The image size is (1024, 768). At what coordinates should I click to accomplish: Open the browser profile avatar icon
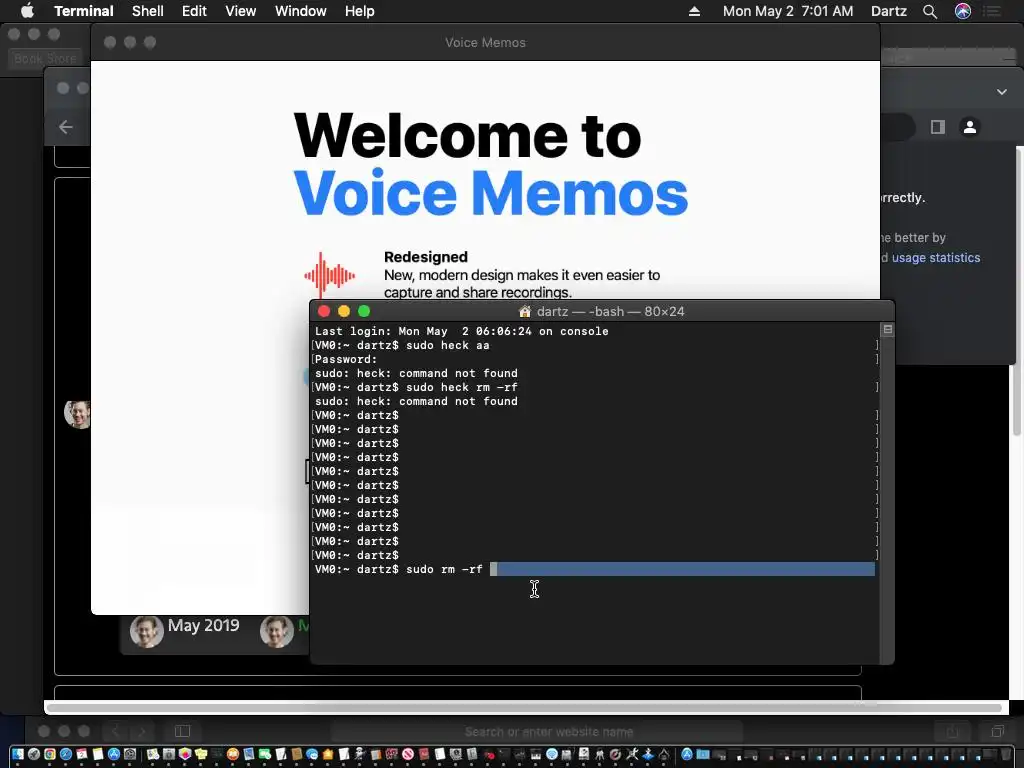click(970, 127)
